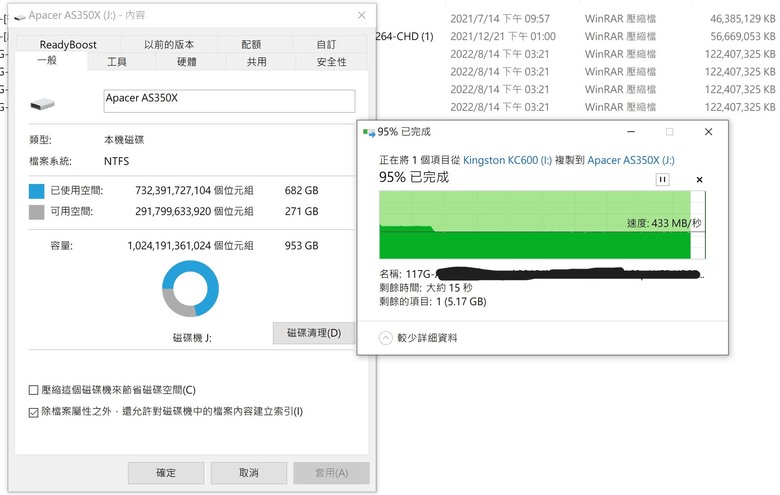Click the 46,385,129 KB size cell
Screen dimensions: 780x495
(x=742, y=19)
